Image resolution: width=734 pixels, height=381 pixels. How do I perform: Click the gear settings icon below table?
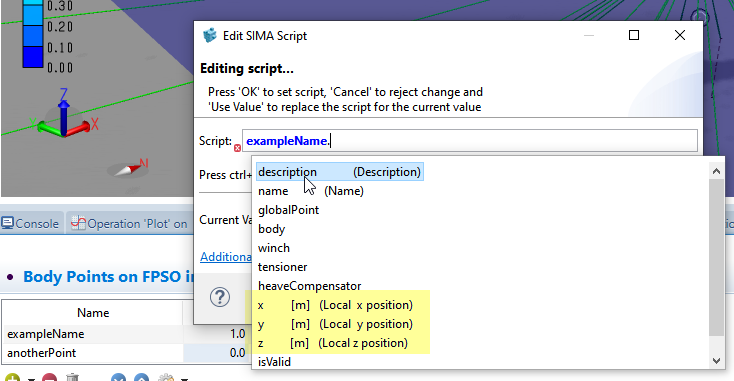pyautogui.click(x=167, y=378)
